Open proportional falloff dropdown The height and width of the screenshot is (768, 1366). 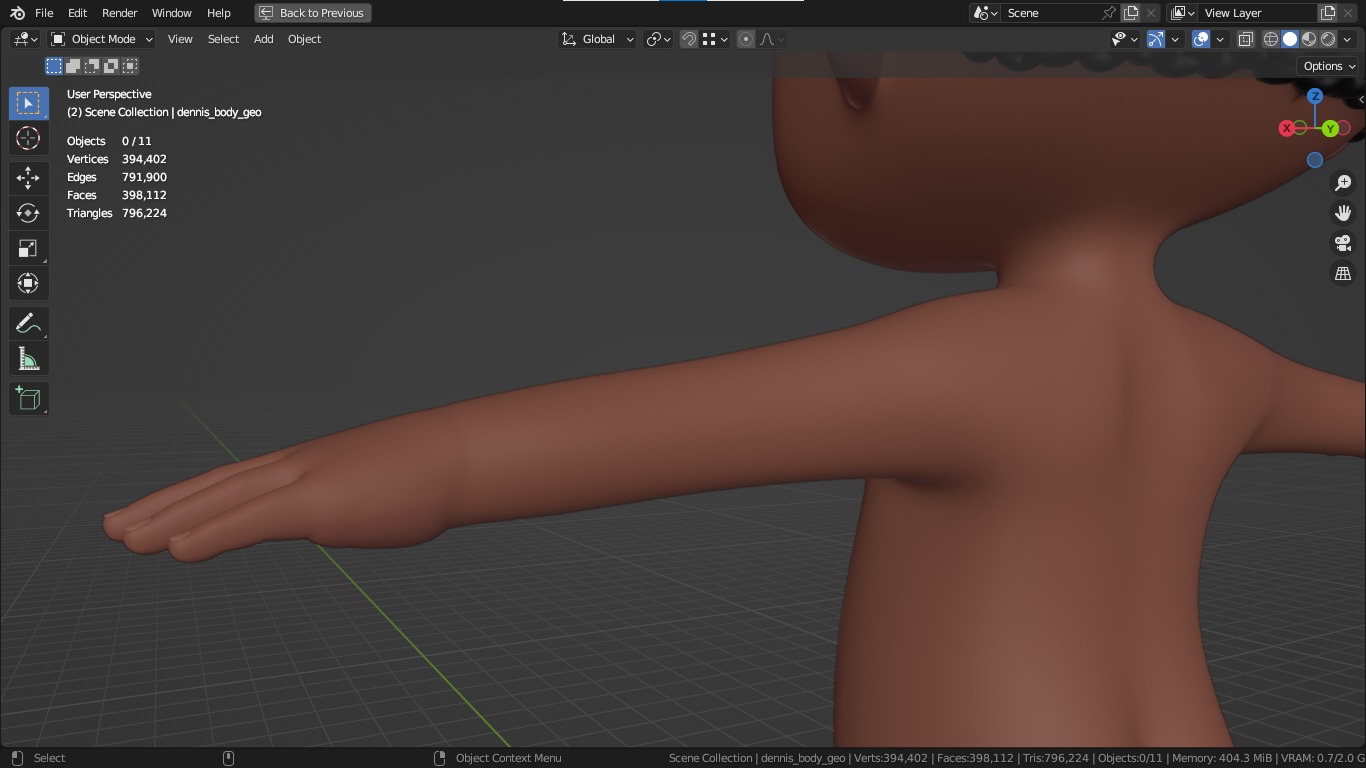click(x=772, y=39)
